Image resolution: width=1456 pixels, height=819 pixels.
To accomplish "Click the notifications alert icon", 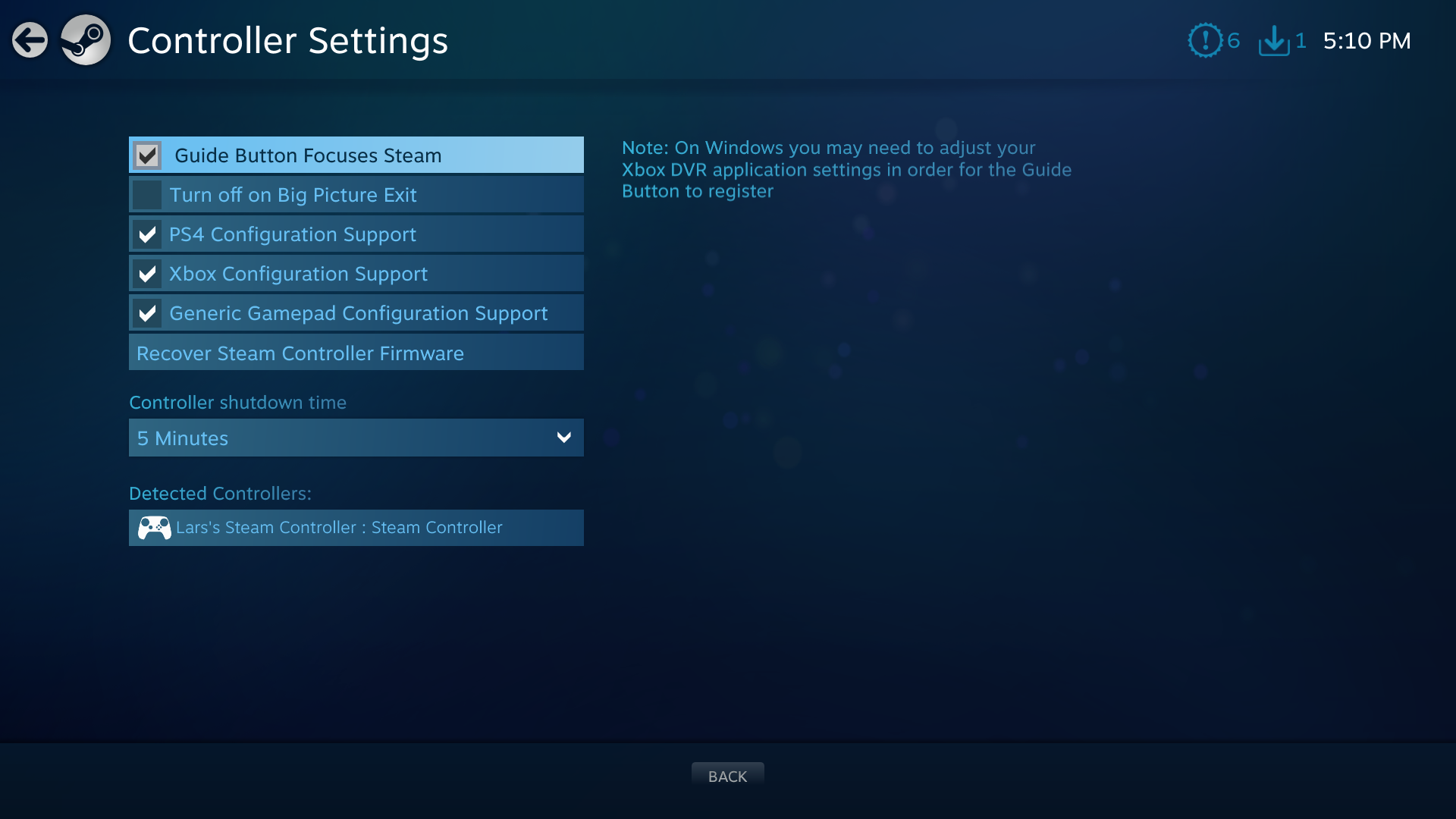I will point(1203,40).
